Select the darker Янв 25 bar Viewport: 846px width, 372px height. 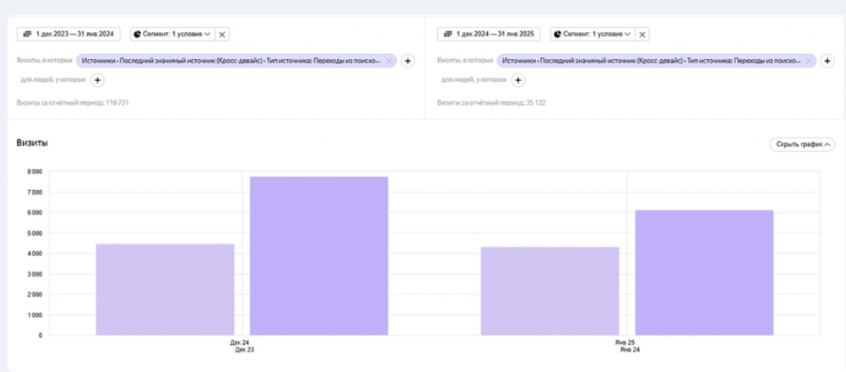[704, 273]
